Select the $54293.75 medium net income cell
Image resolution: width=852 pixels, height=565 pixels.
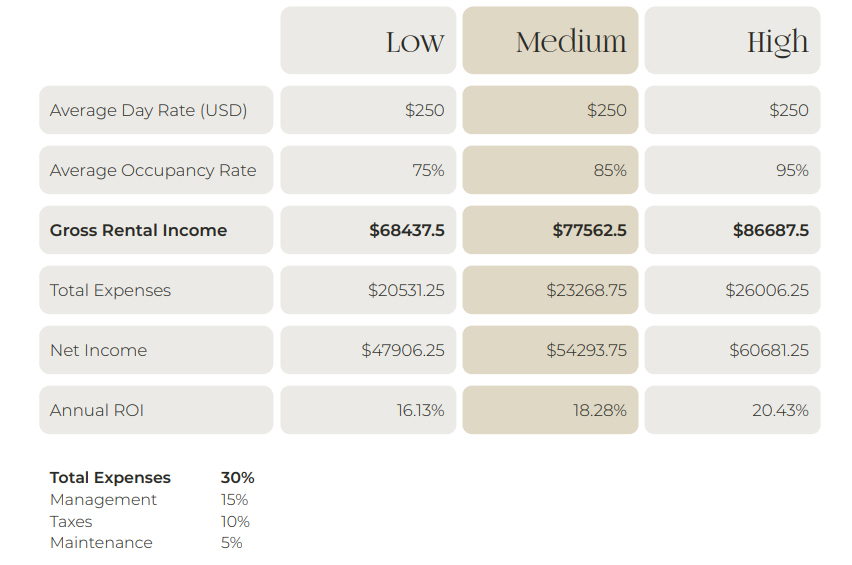[550, 350]
